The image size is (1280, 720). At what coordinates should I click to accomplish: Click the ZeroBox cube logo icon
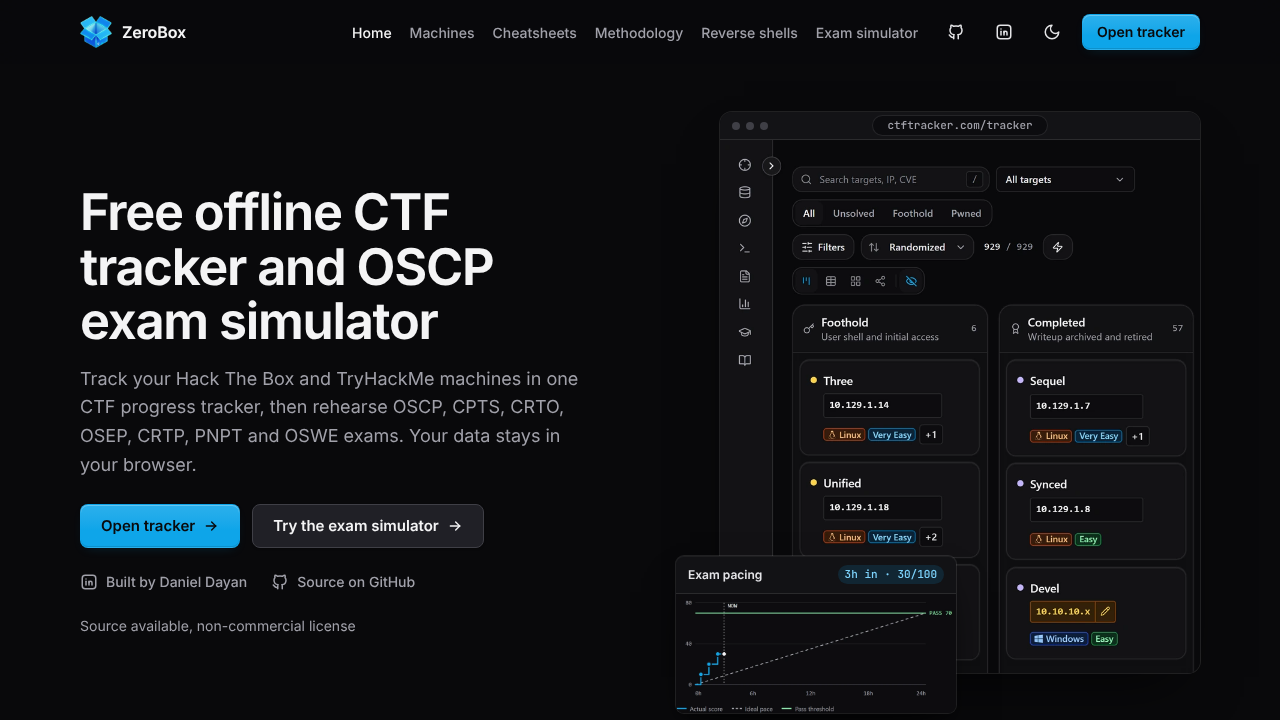[x=96, y=32]
